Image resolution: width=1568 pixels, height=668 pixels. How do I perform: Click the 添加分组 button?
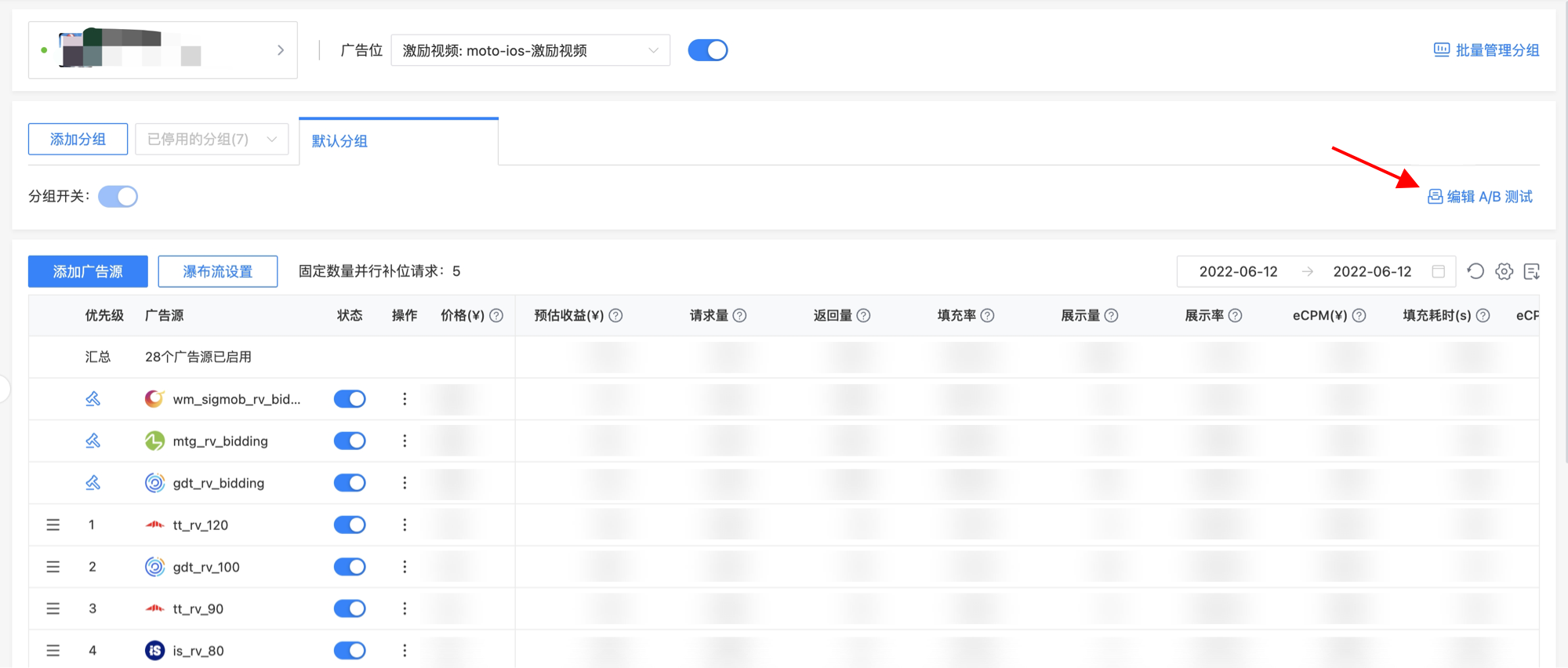(78, 140)
